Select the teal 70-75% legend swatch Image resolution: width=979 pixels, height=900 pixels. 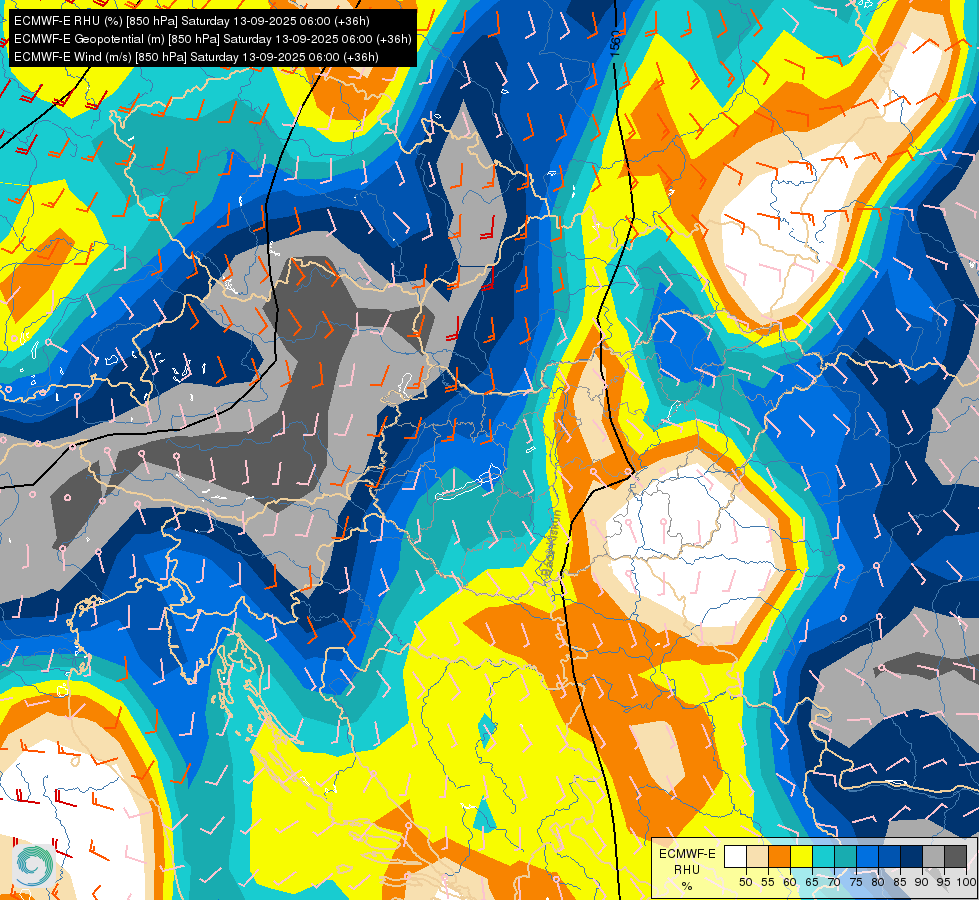(x=845, y=857)
